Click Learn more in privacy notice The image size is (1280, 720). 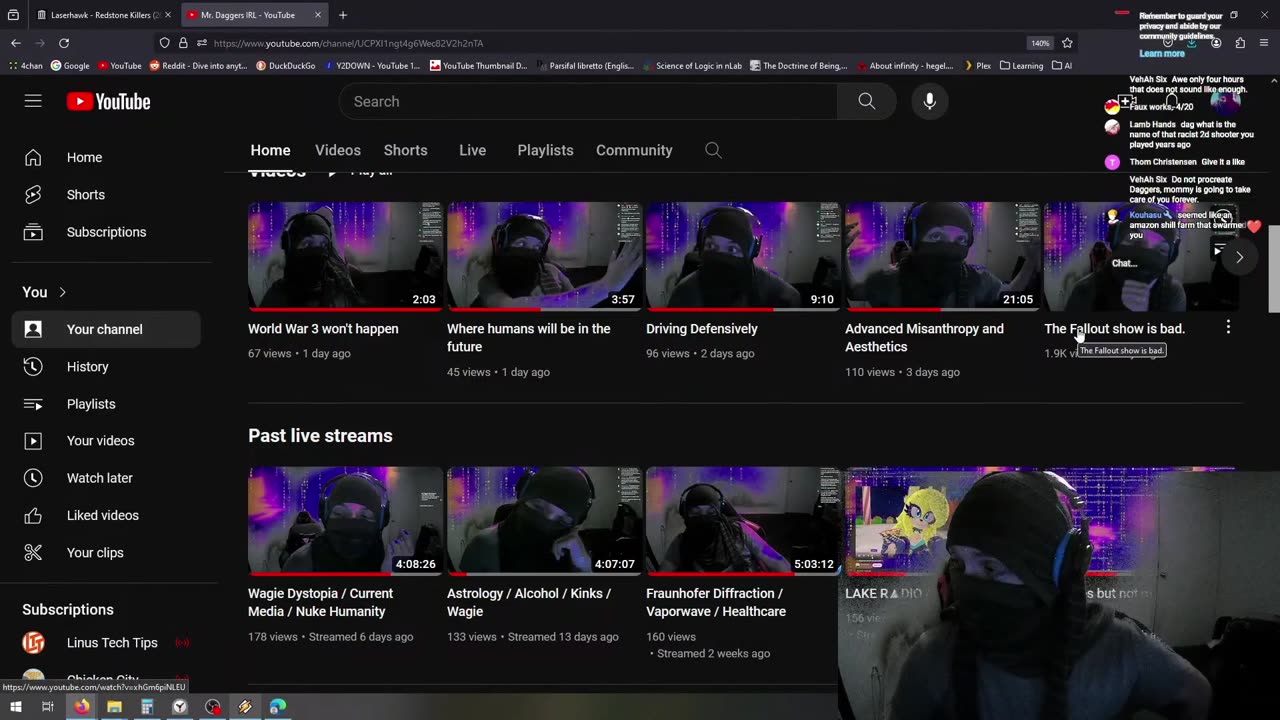1162,53
